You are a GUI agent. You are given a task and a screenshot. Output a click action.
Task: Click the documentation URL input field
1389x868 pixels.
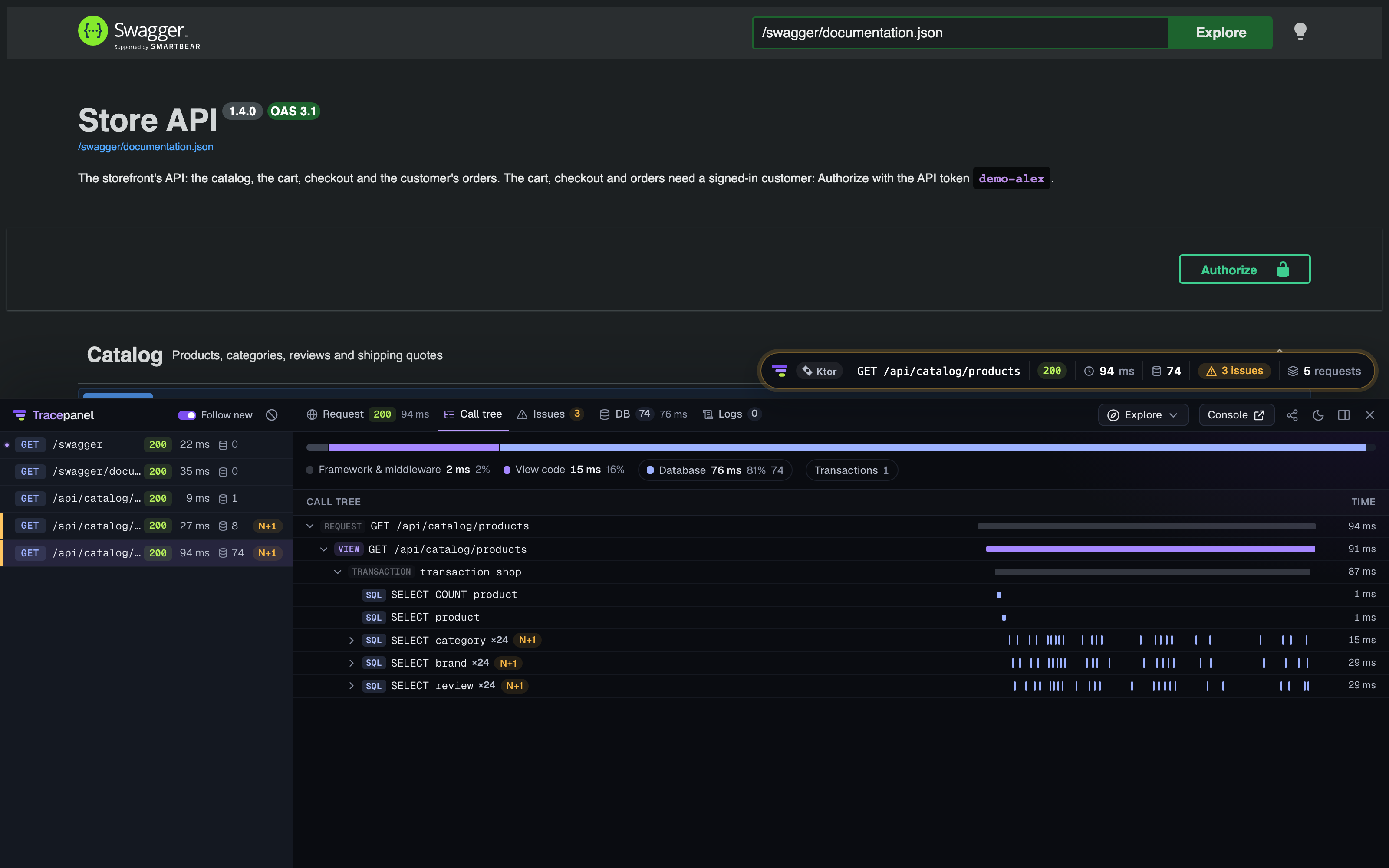[x=960, y=33]
